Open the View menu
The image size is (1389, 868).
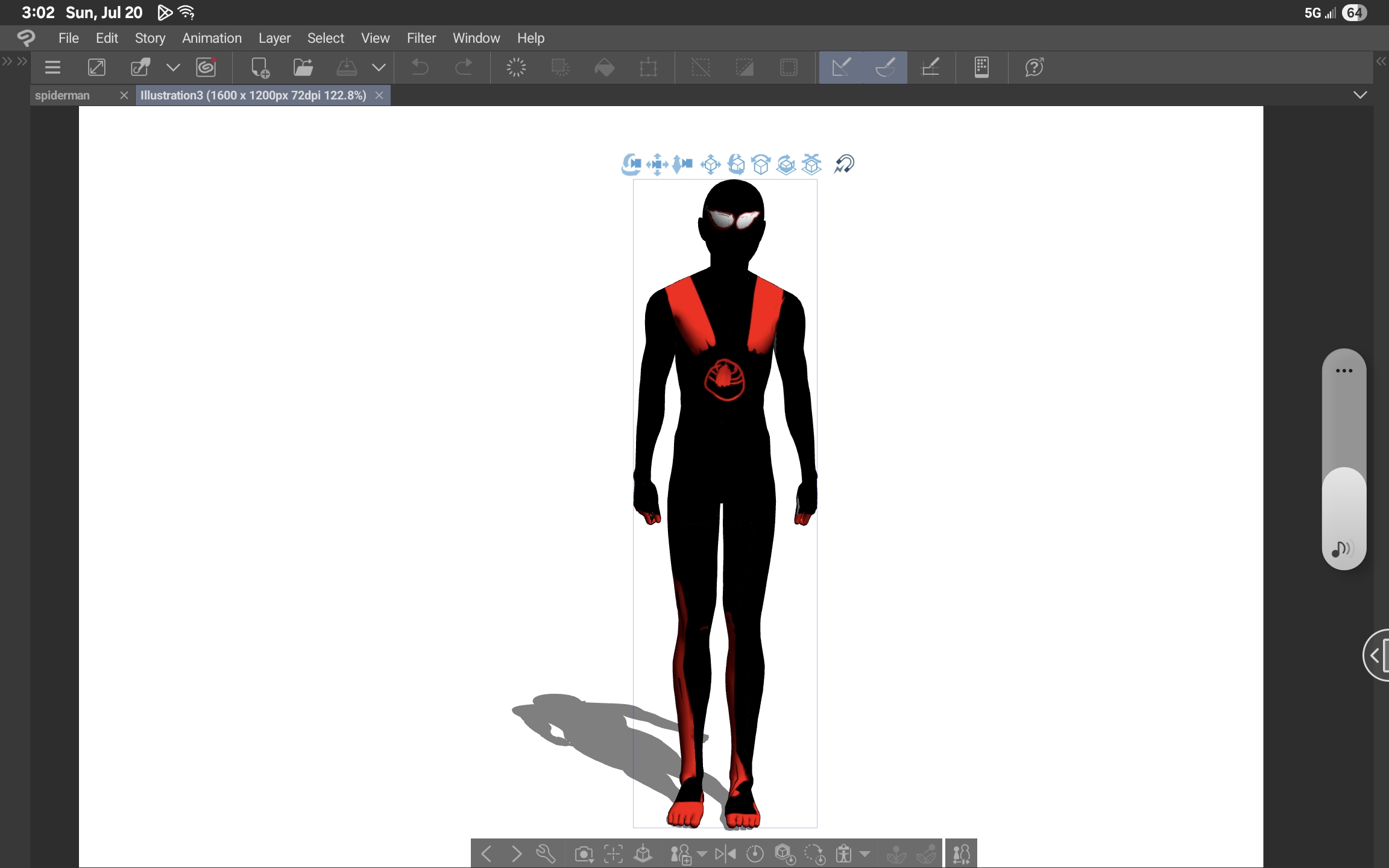pyautogui.click(x=375, y=38)
